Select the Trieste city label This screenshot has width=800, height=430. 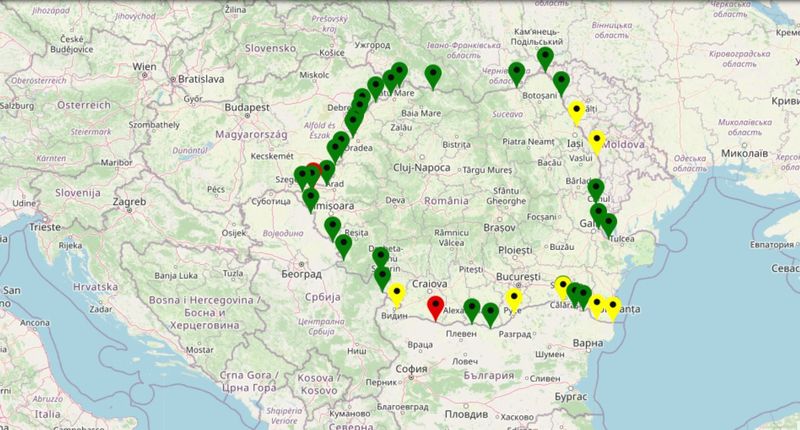45,227
